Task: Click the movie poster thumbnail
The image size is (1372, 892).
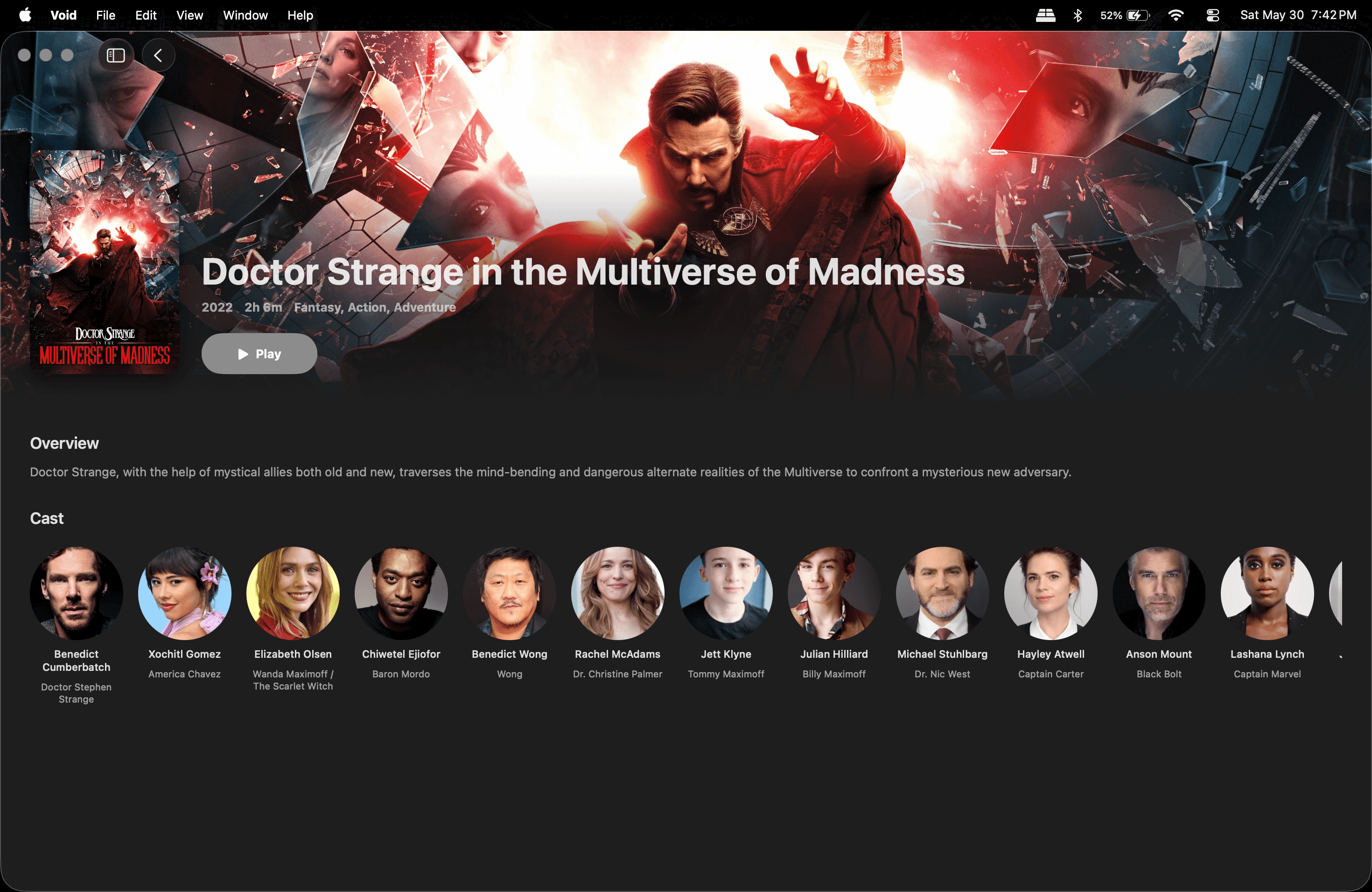Action: click(105, 262)
